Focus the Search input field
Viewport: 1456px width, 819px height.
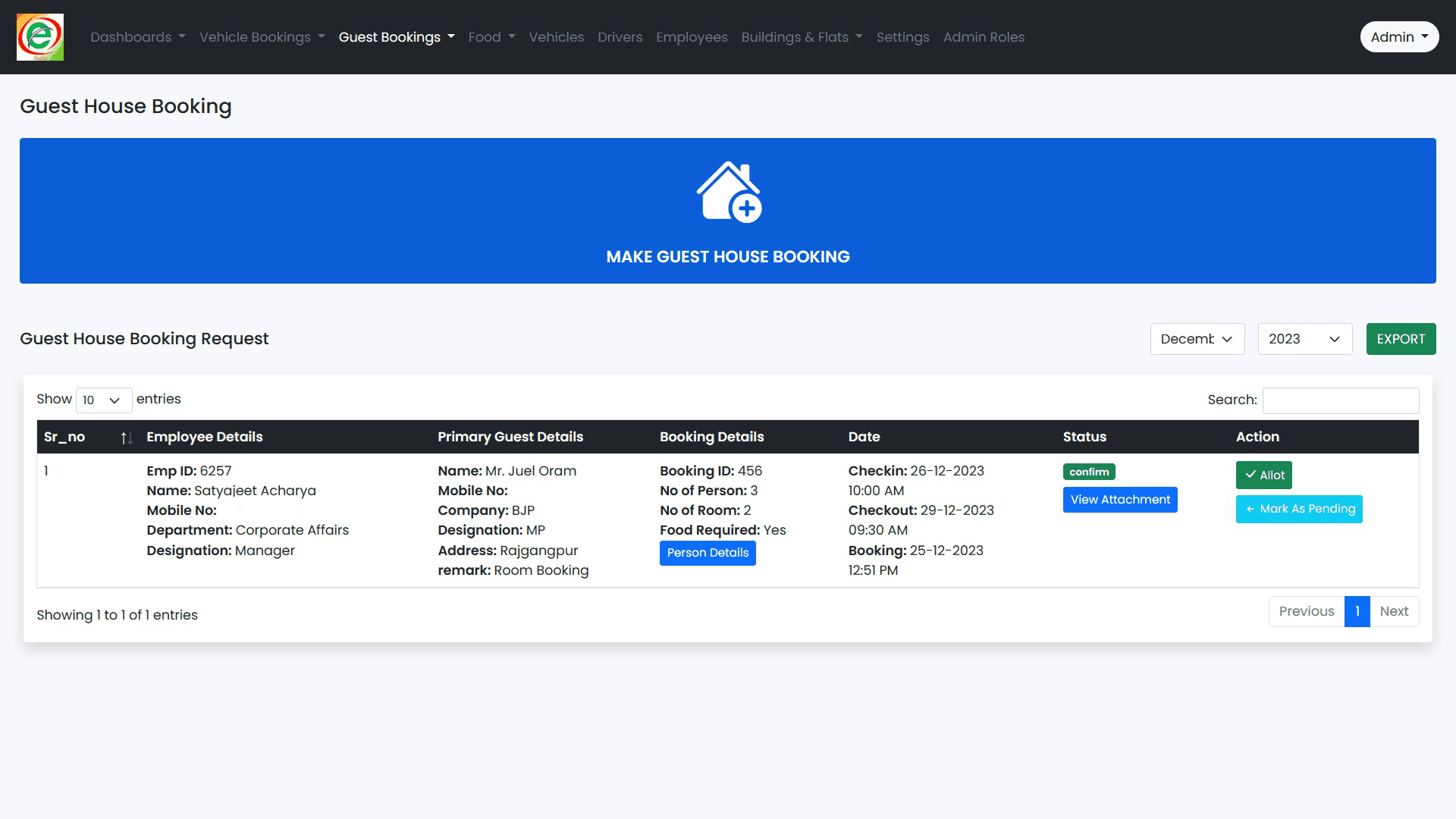(1340, 400)
